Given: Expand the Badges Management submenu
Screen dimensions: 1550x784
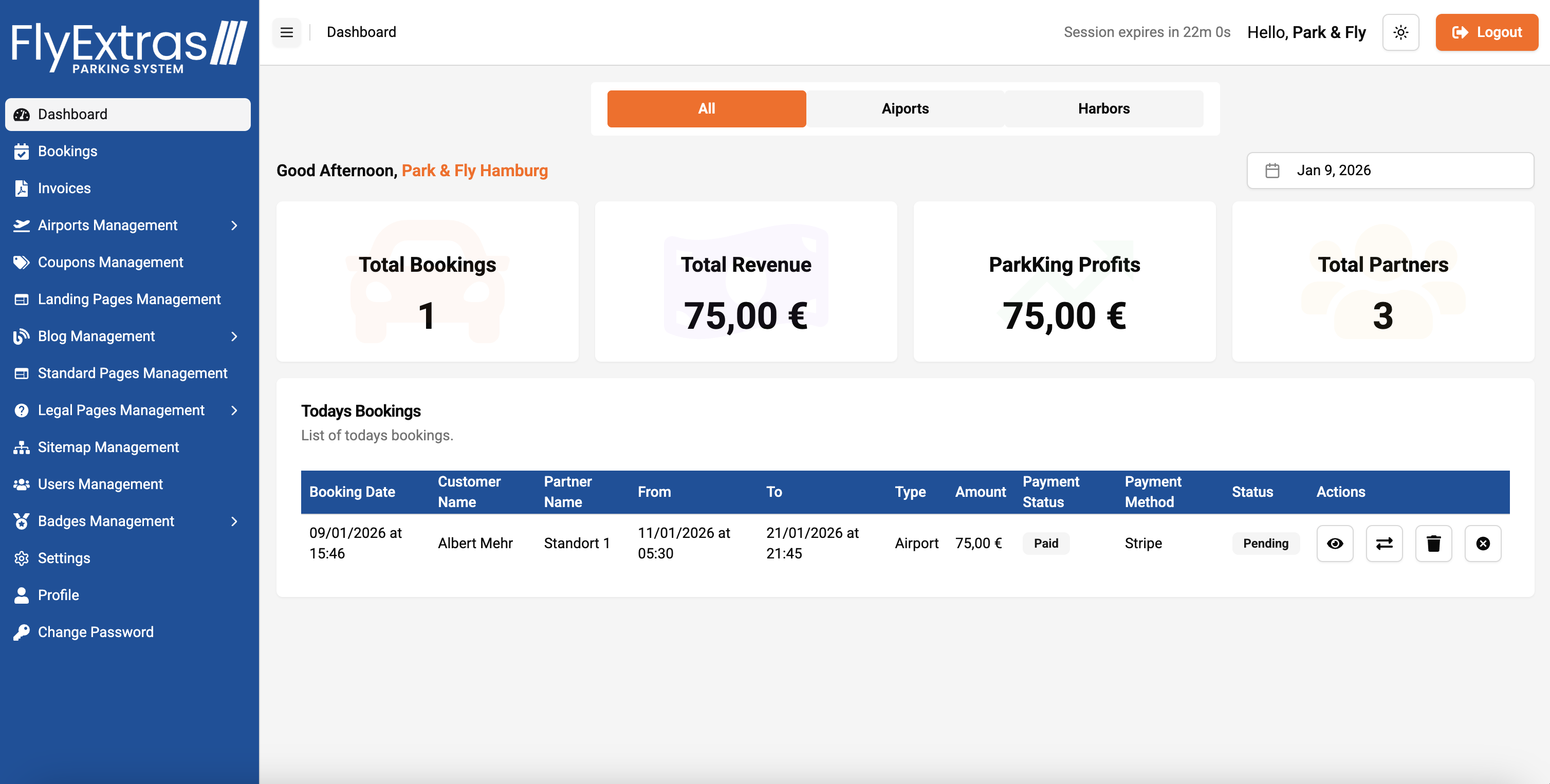Looking at the screenshot, I should point(235,521).
